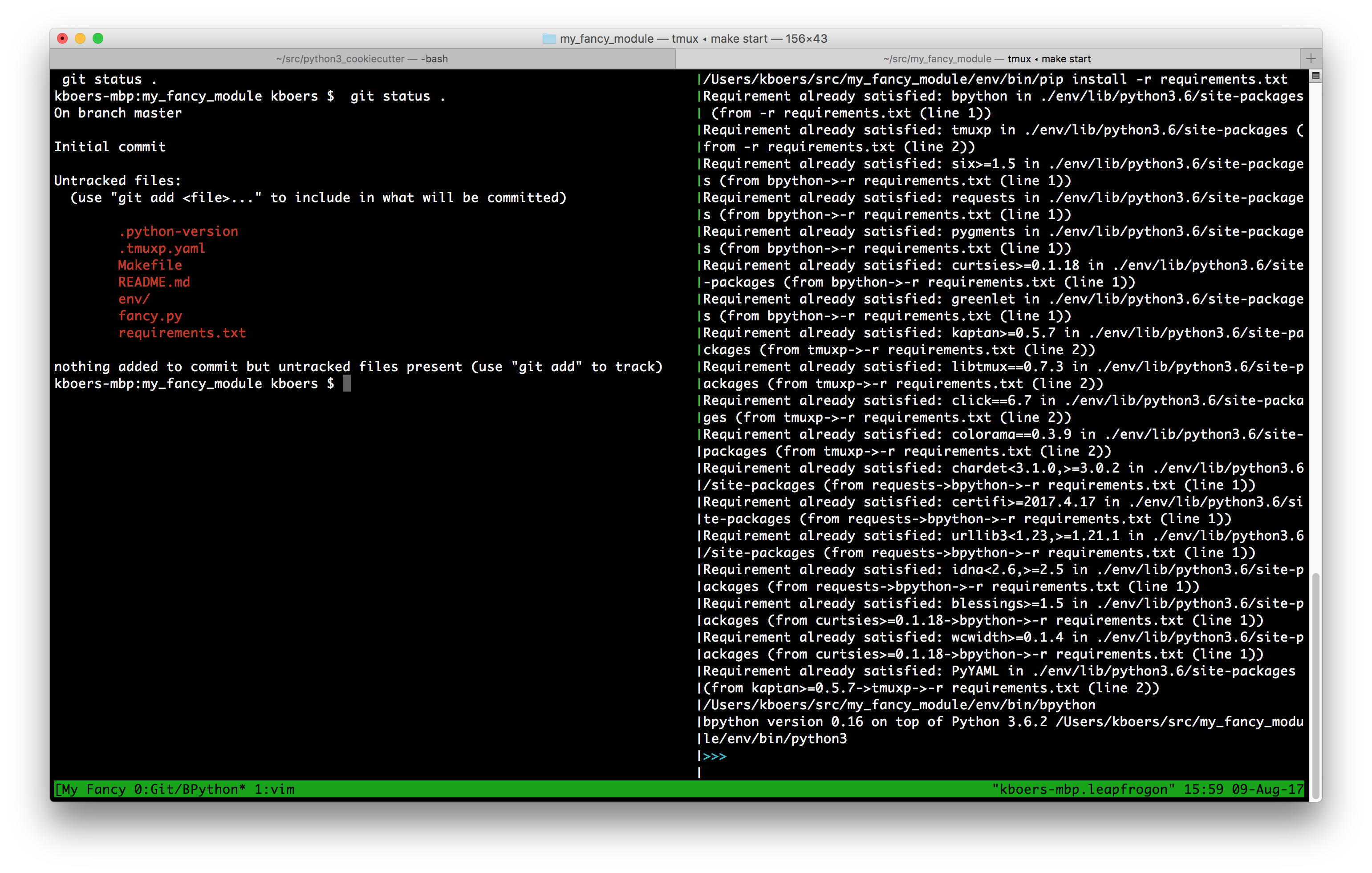Click the My Fancy session name label
The height and width of the screenshot is (873, 1372).
point(93,789)
